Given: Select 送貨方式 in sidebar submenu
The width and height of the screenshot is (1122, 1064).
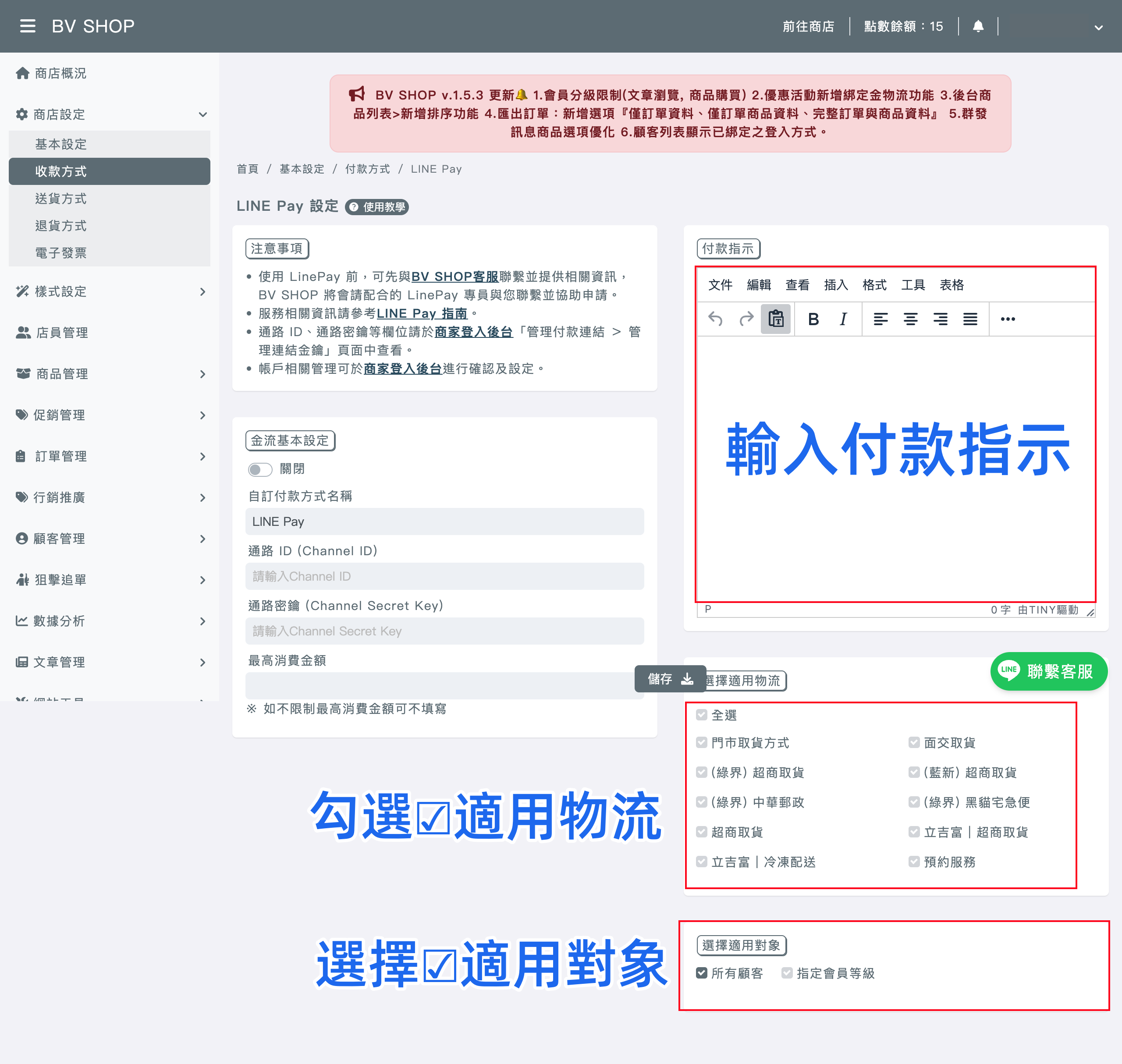Looking at the screenshot, I should point(110,199).
